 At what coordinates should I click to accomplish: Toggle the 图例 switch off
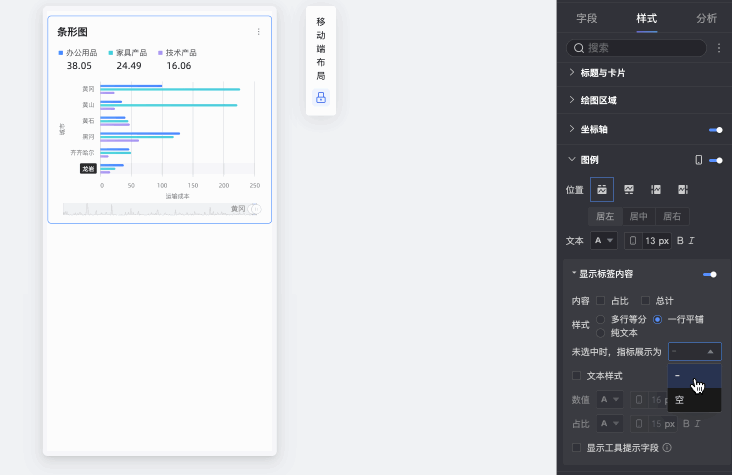(x=715, y=160)
